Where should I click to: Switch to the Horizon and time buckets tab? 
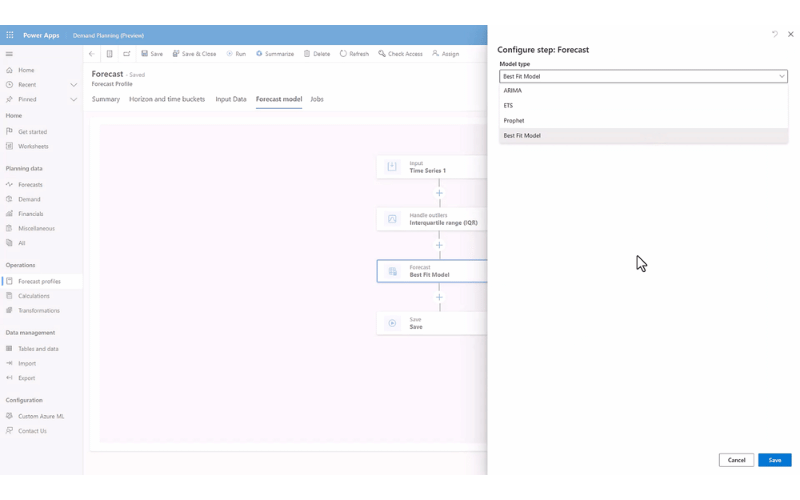168,99
